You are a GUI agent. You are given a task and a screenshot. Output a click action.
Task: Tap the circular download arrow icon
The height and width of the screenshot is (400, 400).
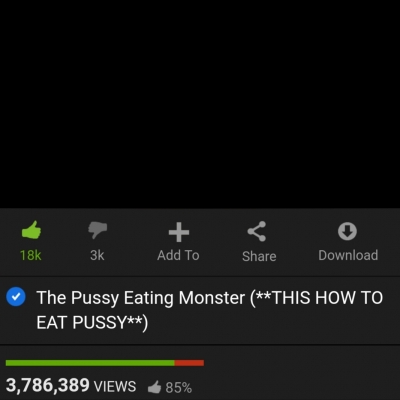[347, 231]
